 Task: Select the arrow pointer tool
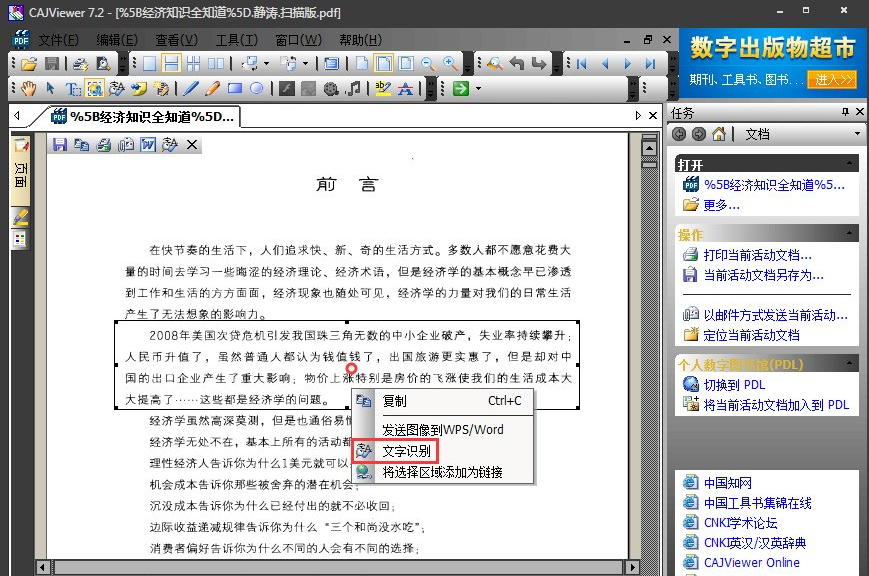tap(50, 88)
